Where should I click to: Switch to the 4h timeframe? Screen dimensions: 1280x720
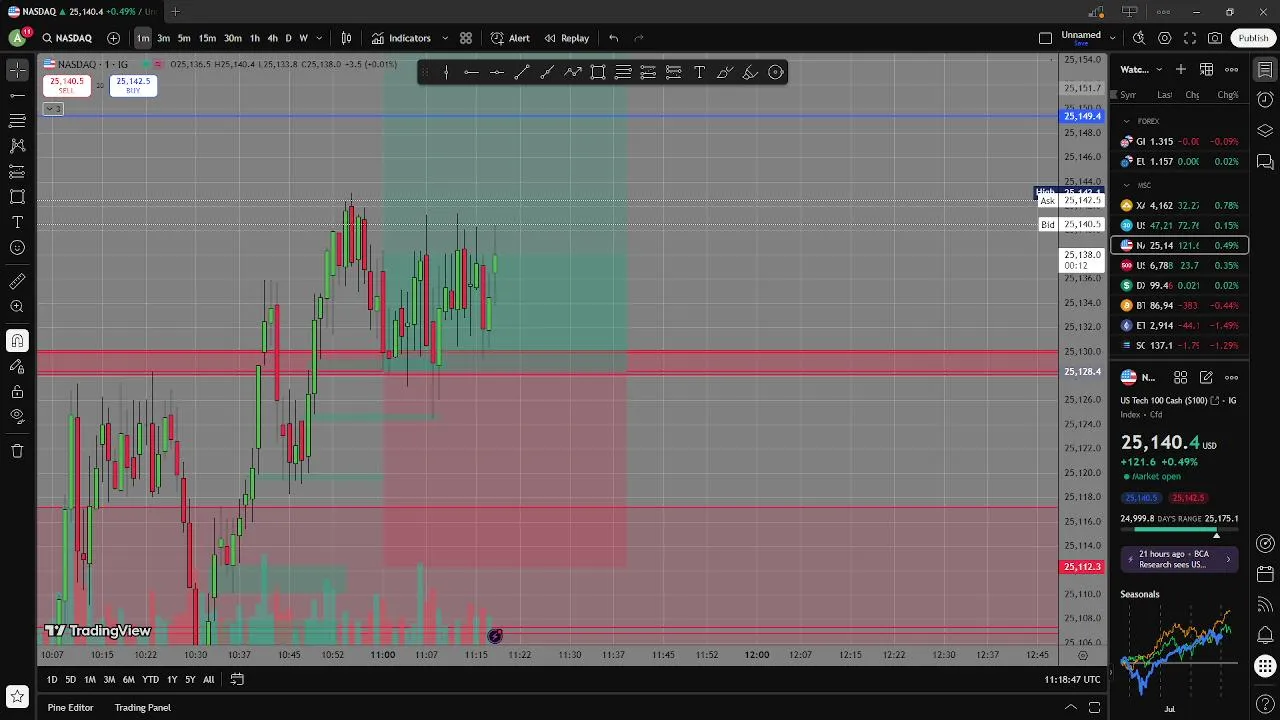point(272,38)
